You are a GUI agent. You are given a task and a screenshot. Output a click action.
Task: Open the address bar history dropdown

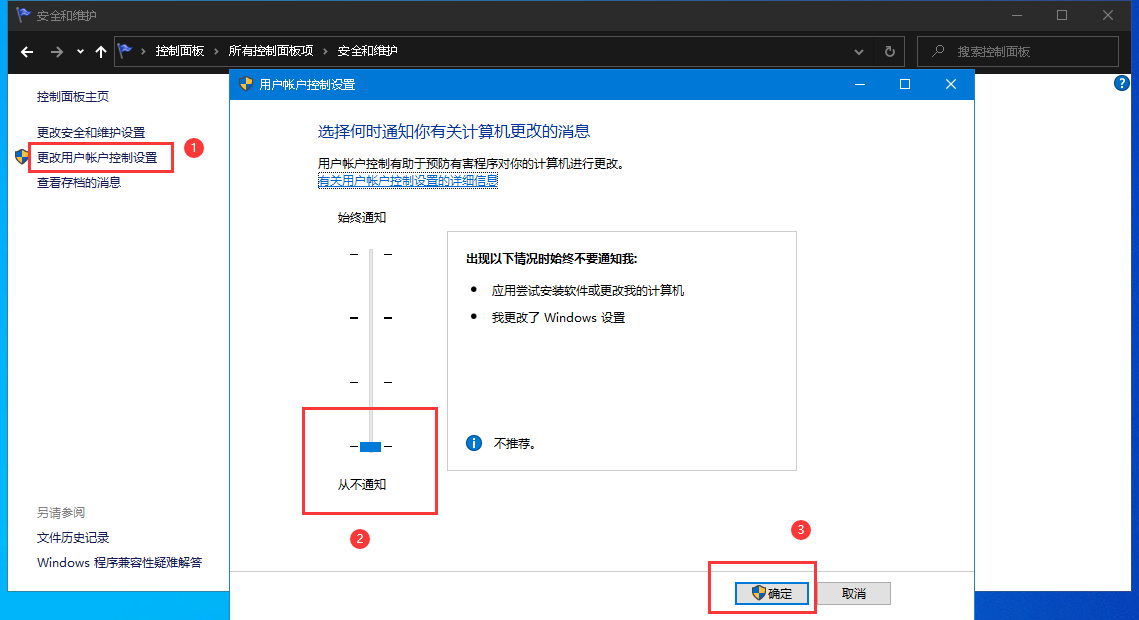(x=859, y=52)
